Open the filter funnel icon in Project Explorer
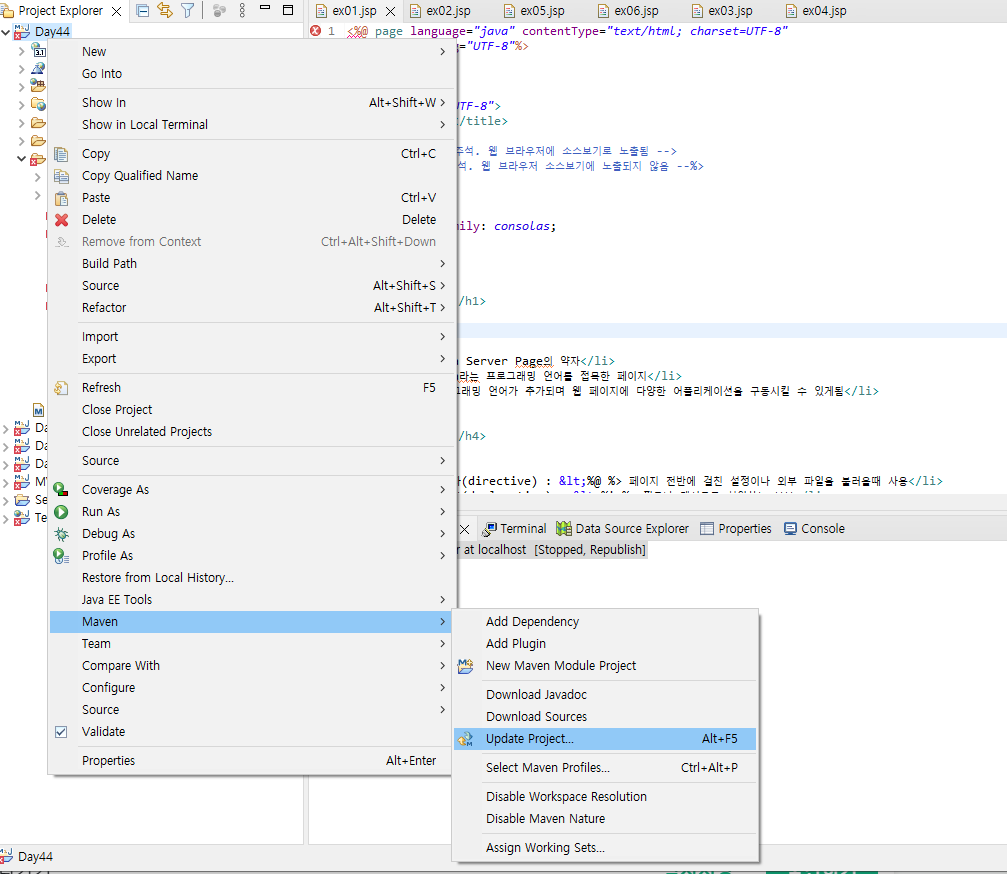1007x874 pixels. pyautogui.click(x=188, y=10)
